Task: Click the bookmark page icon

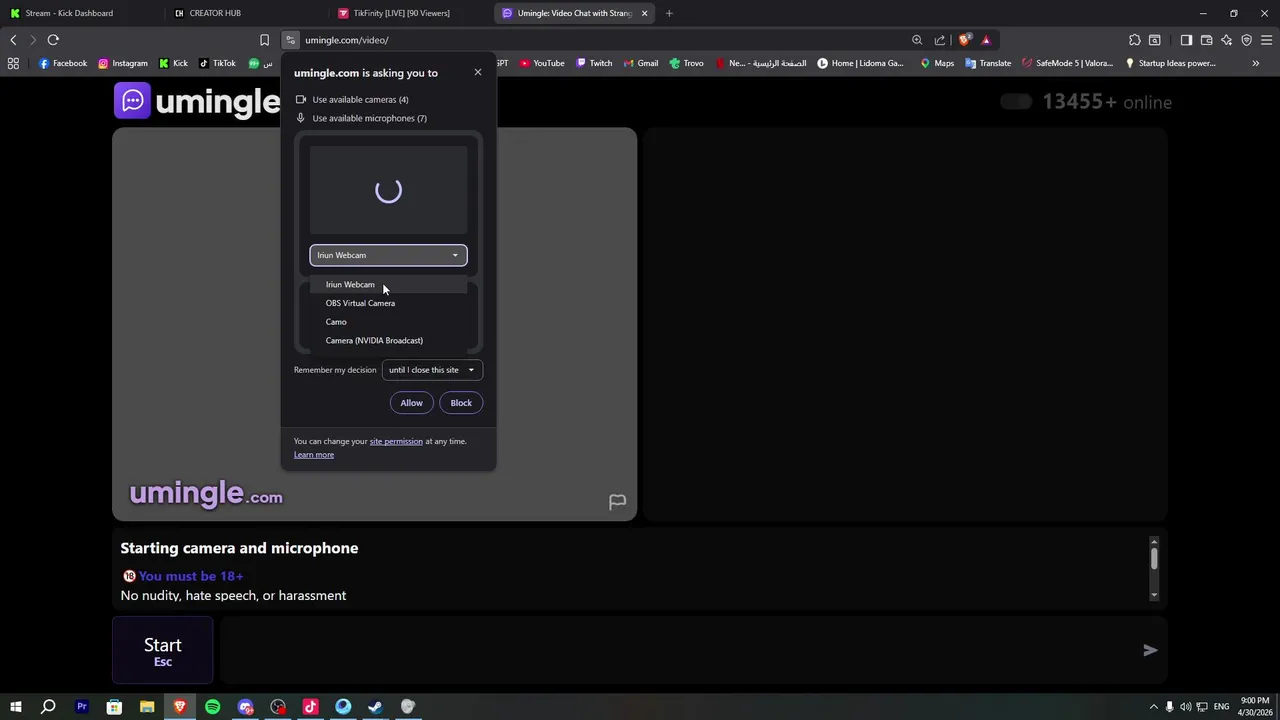Action: click(x=264, y=40)
